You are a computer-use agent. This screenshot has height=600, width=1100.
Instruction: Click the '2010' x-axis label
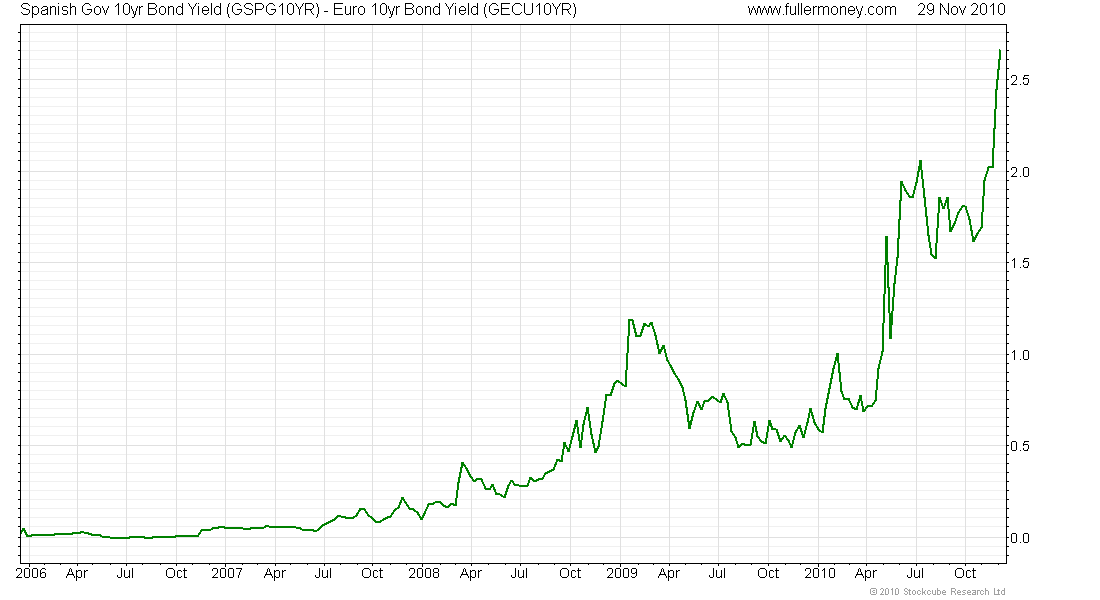click(819, 573)
